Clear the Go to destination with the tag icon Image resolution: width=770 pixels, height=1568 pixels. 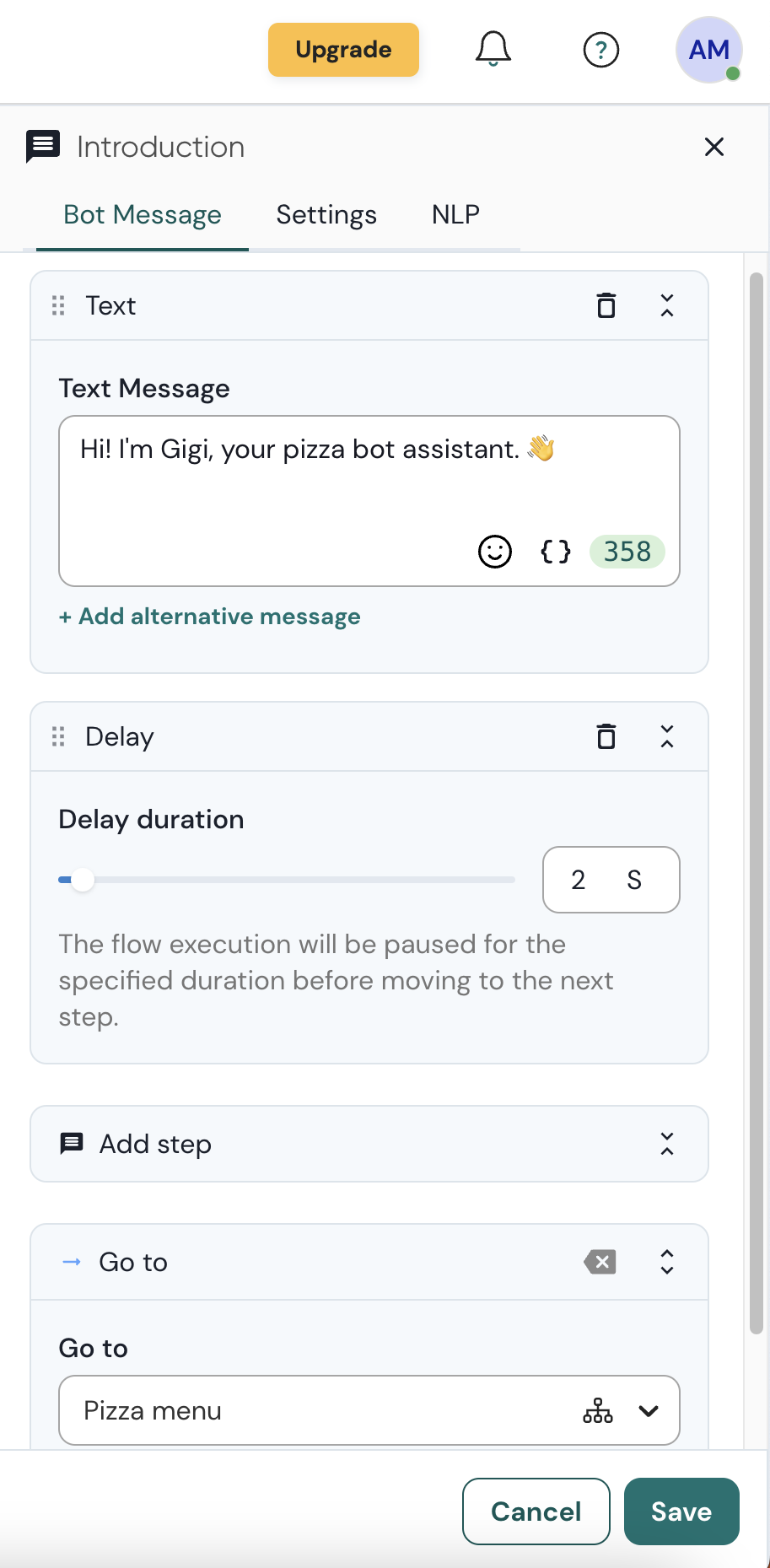click(x=600, y=1262)
